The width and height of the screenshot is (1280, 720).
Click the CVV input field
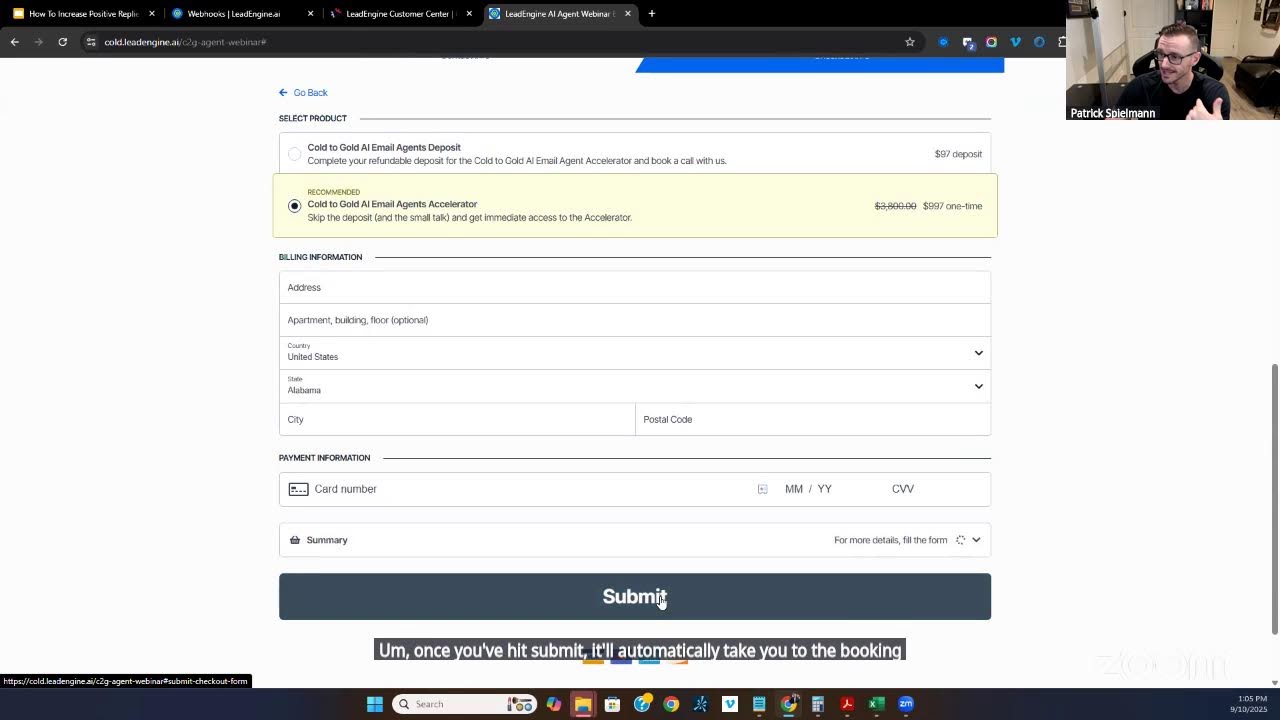pyautogui.click(x=903, y=489)
